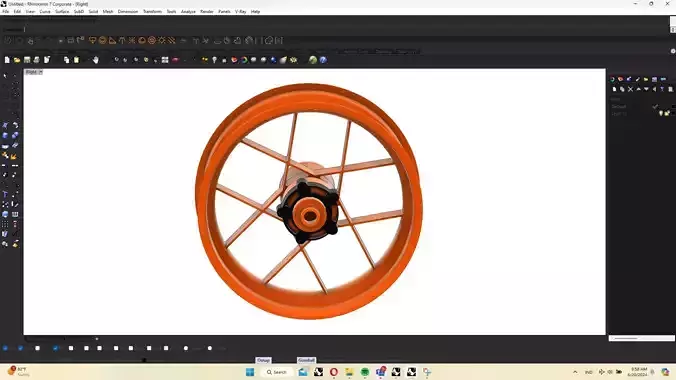Click the blue Help question mark icon
Screen dimensions: 676x380
pyautogui.click(x=323, y=60)
